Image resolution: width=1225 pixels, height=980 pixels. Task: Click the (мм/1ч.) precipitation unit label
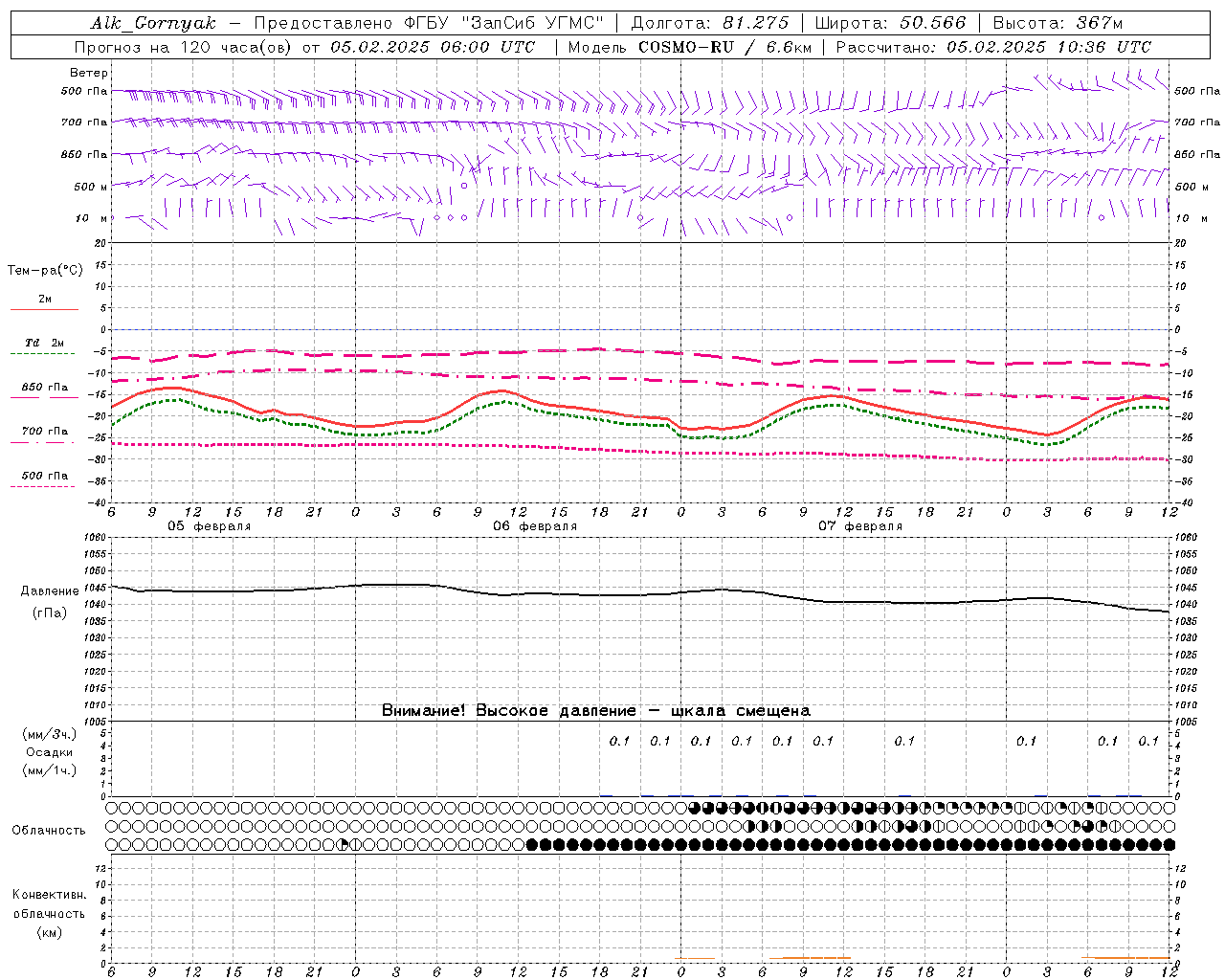(x=50, y=770)
